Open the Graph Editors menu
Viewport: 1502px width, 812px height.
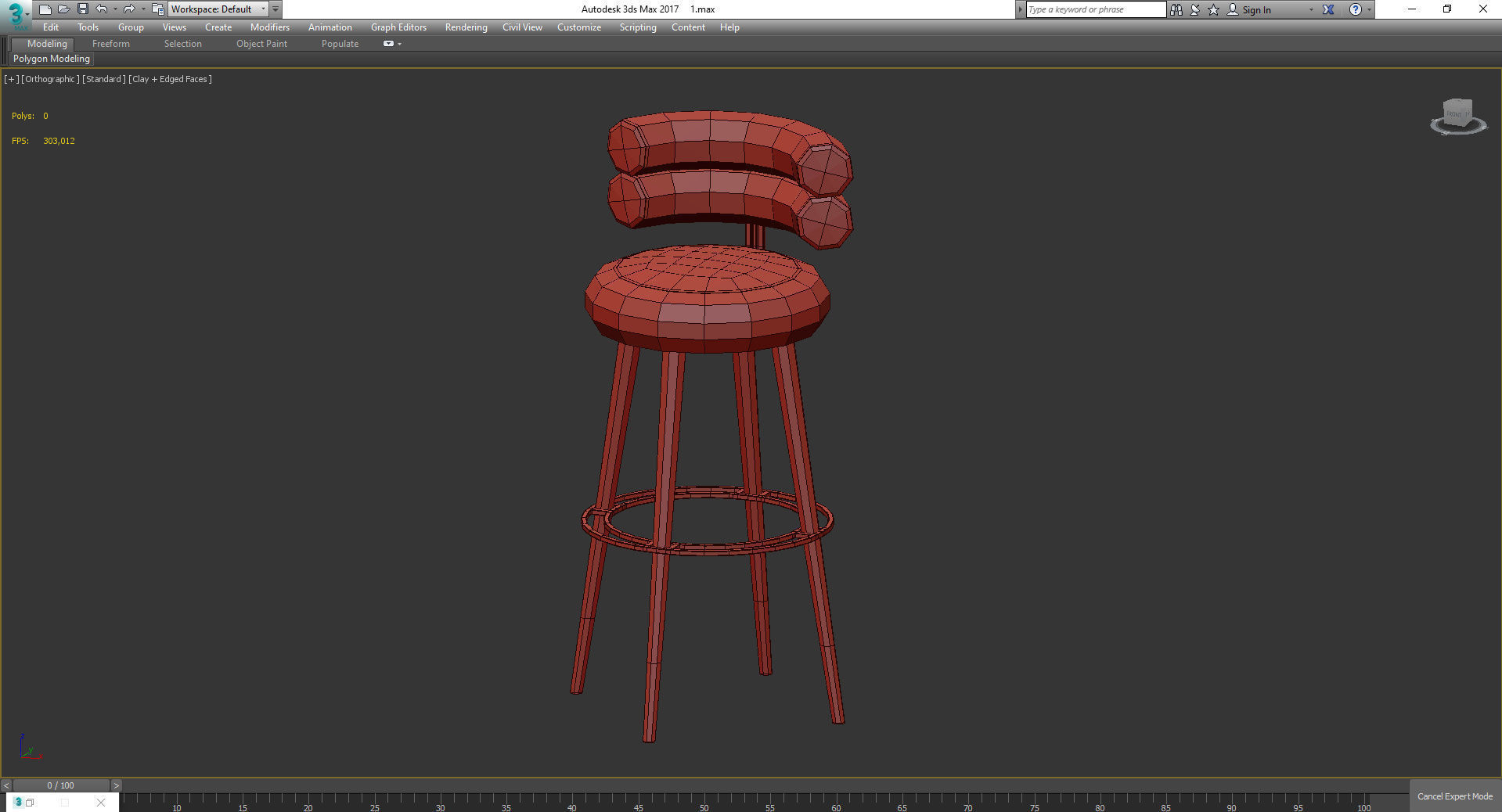(398, 27)
